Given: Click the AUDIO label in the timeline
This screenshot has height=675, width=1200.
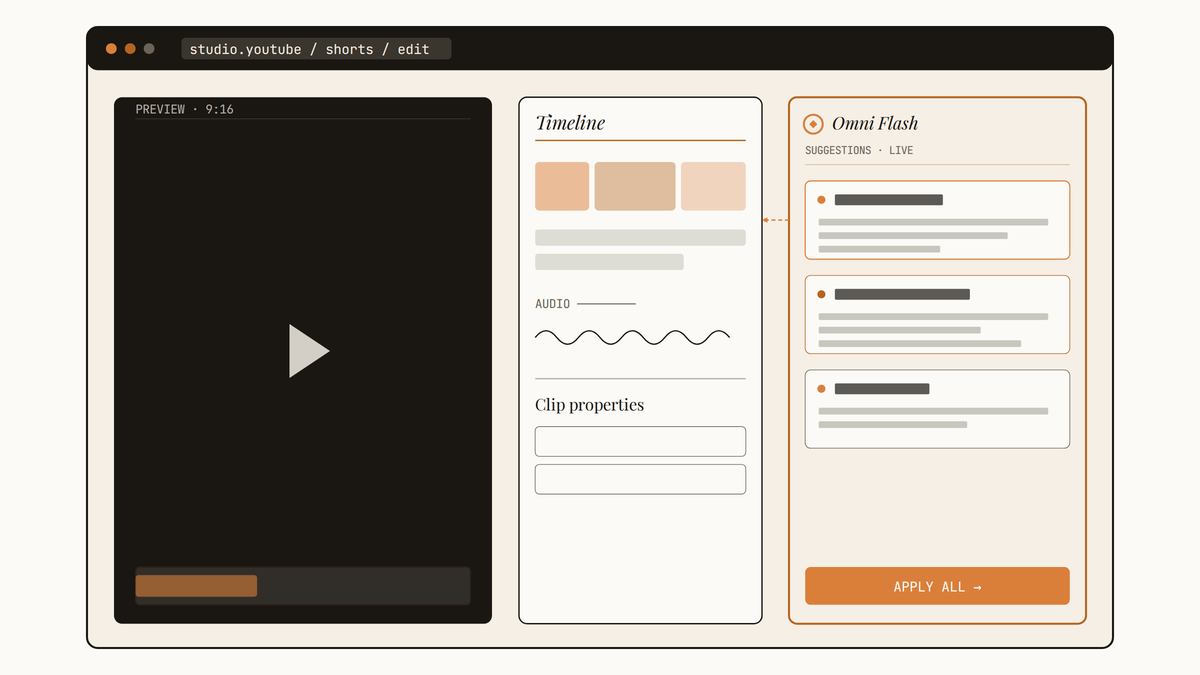Looking at the screenshot, I should [x=553, y=304].
